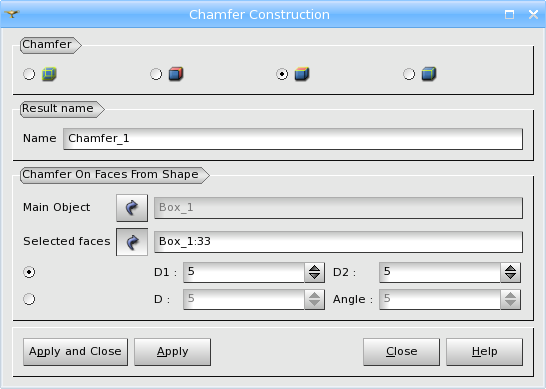
Task: Decrease the D1 value with down arrow
Action: pos(314,276)
